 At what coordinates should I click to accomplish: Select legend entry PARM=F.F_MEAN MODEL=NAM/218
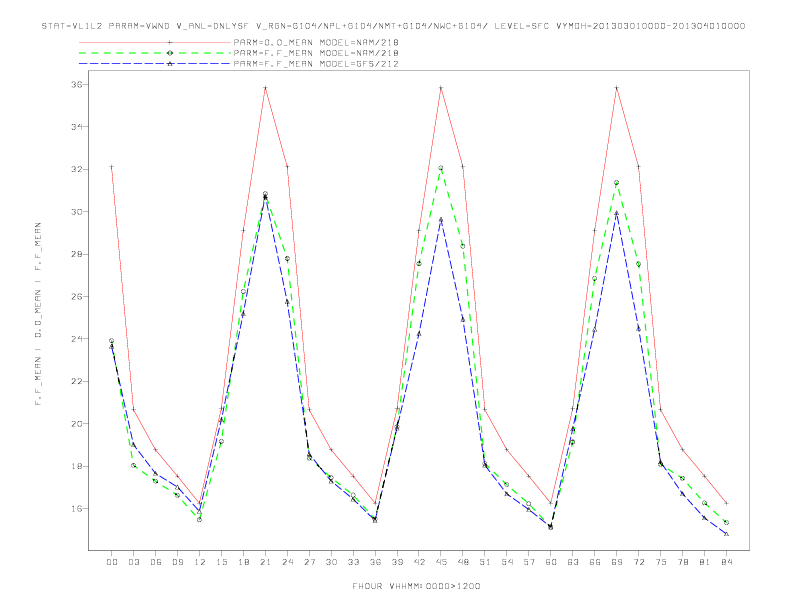316,53
